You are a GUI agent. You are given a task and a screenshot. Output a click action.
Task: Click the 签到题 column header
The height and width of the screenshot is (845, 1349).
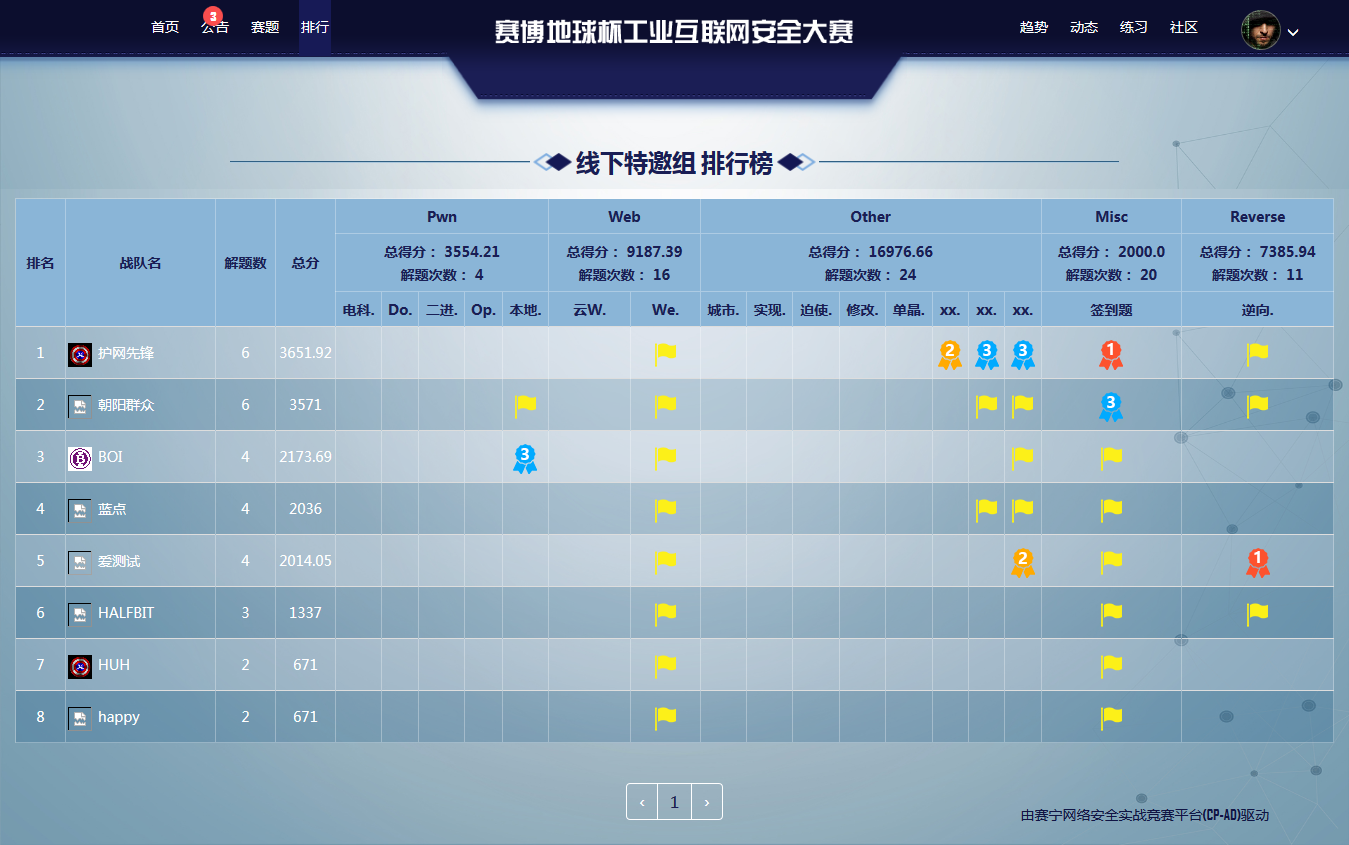[x=1111, y=310]
